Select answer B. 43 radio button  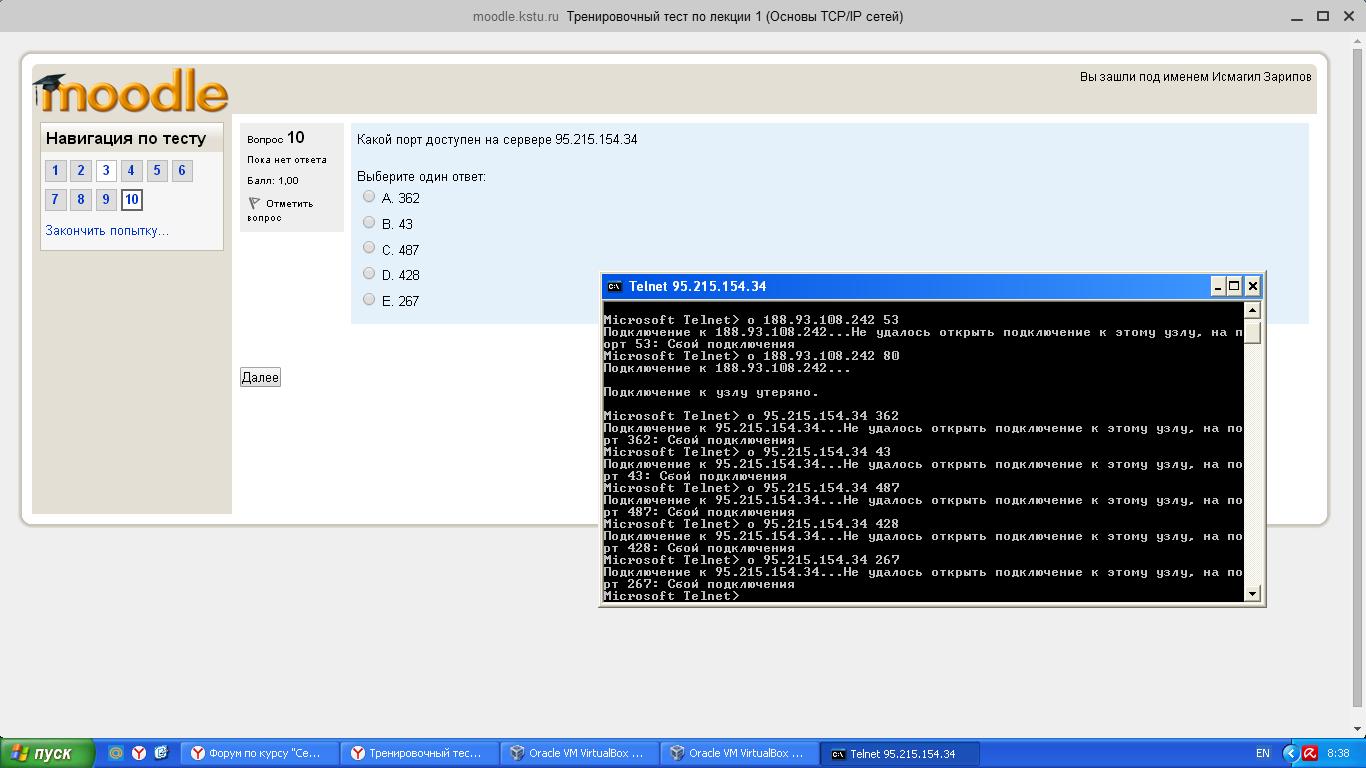point(369,223)
